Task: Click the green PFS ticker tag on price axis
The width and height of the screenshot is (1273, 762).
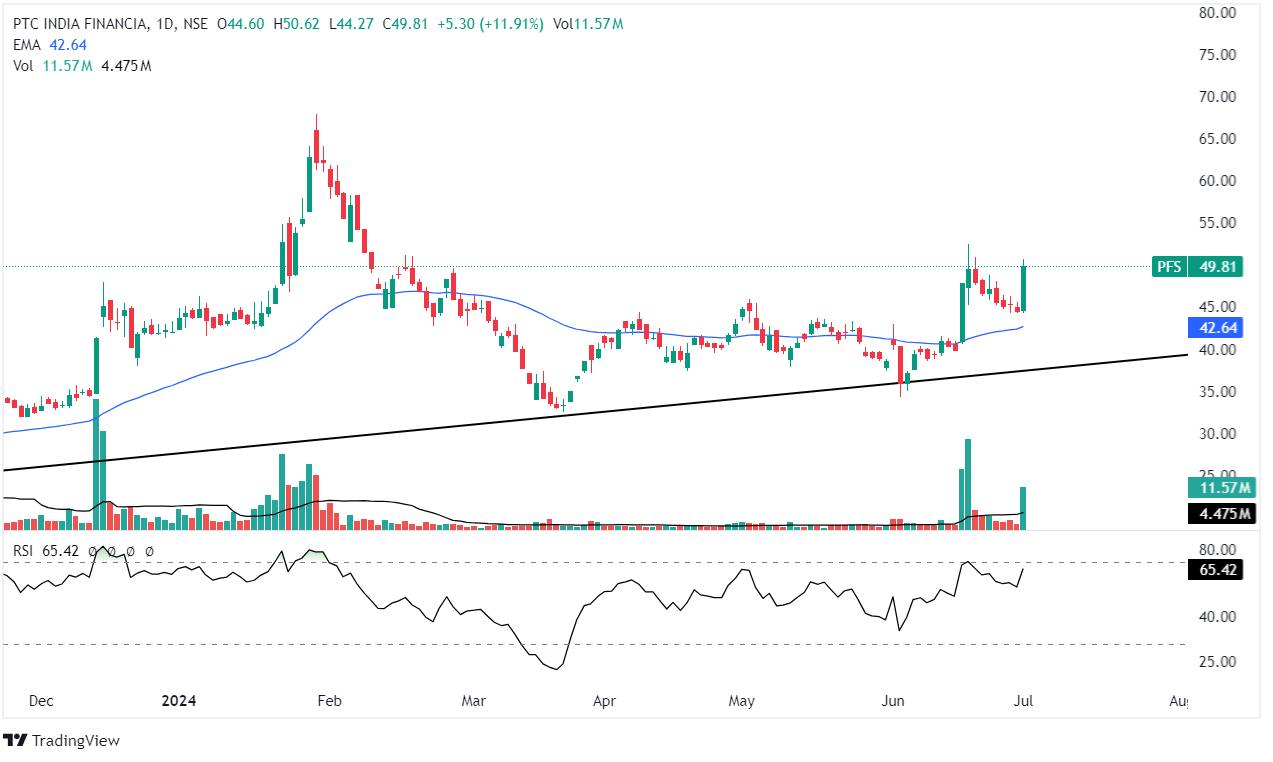Action: click(x=1167, y=266)
